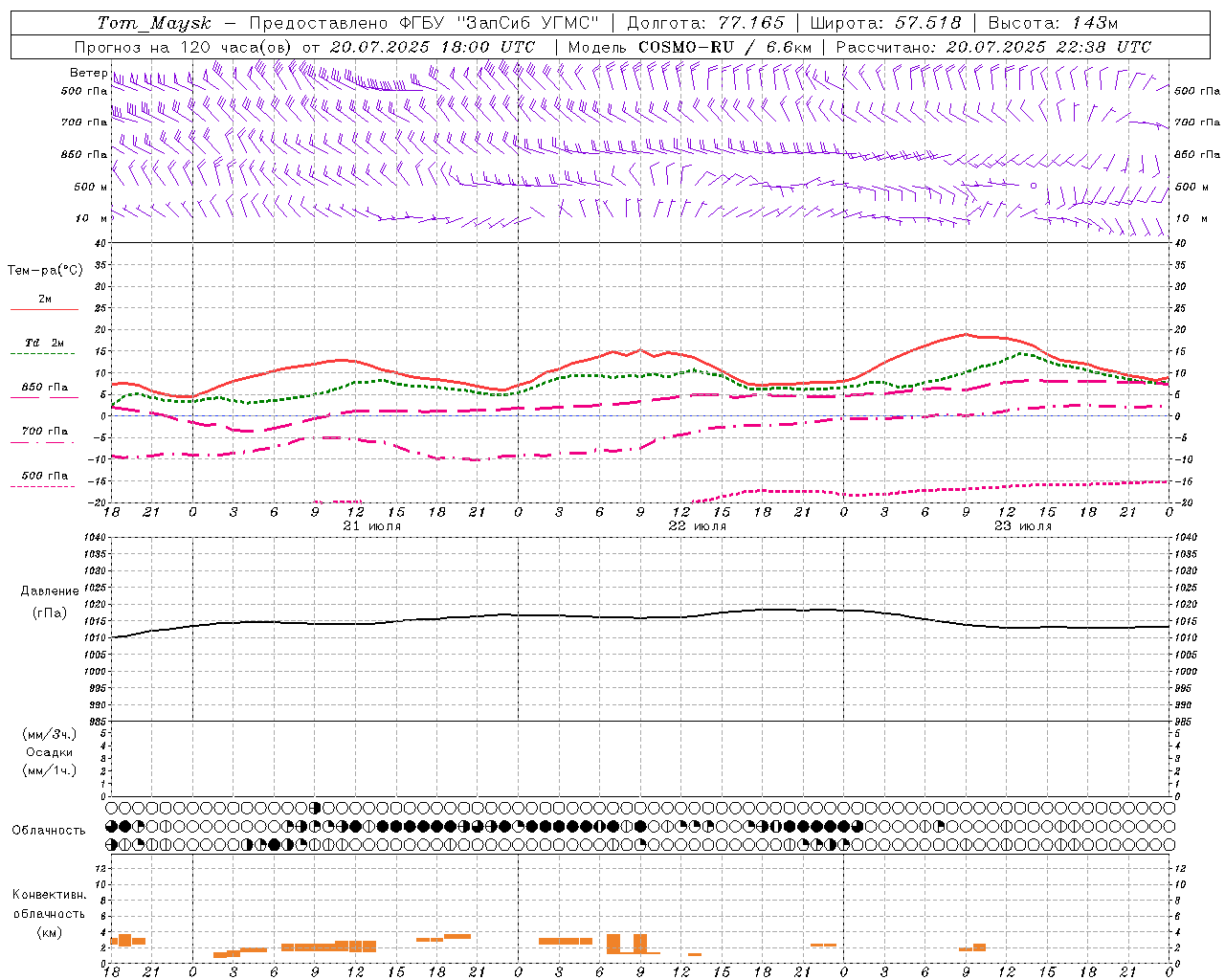Click the 2м temperature peak on 23 июля
The height and width of the screenshot is (980, 1225).
pos(966,334)
